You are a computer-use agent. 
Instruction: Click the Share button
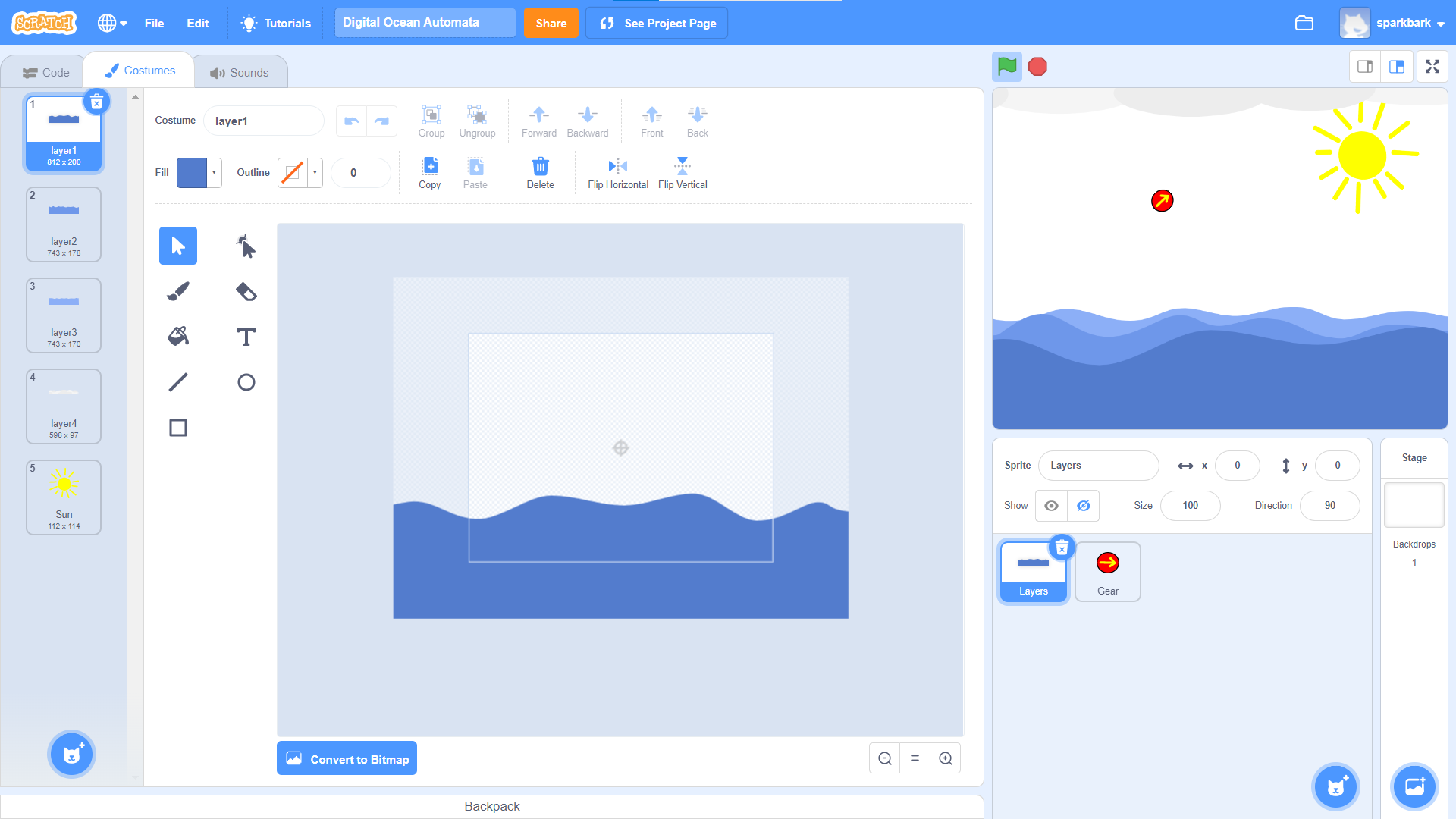click(x=550, y=23)
